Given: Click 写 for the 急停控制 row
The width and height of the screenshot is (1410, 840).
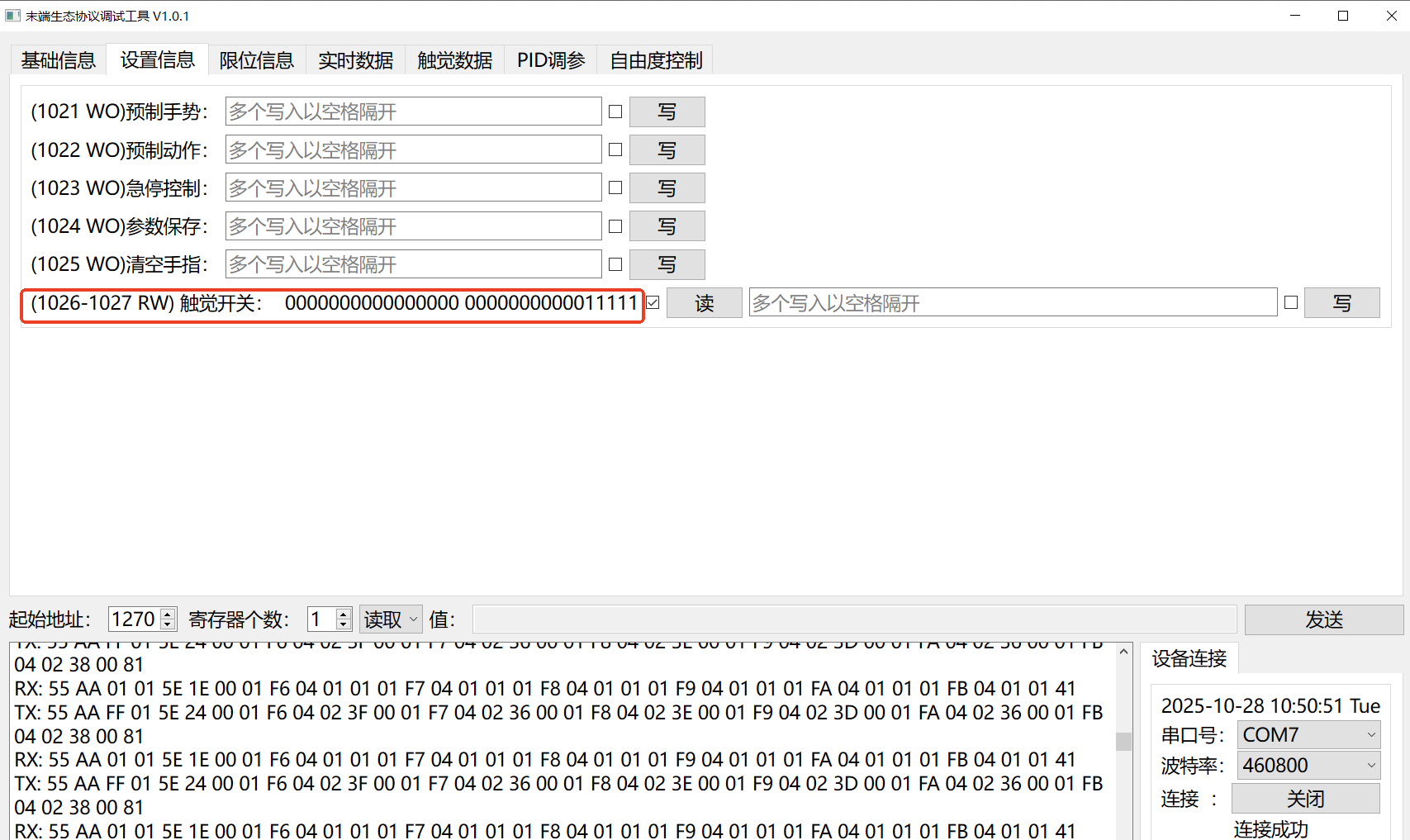Looking at the screenshot, I should 667,187.
